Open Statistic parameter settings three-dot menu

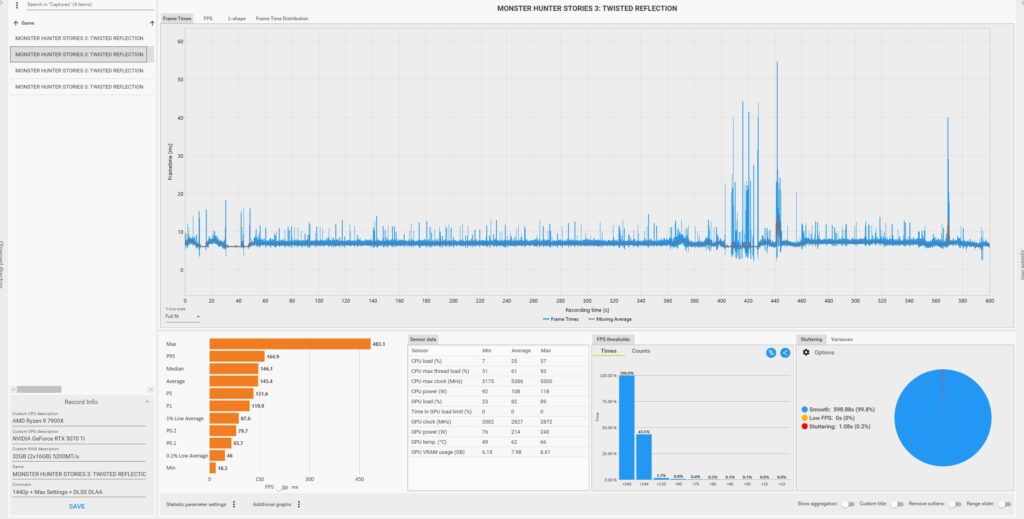click(234, 505)
